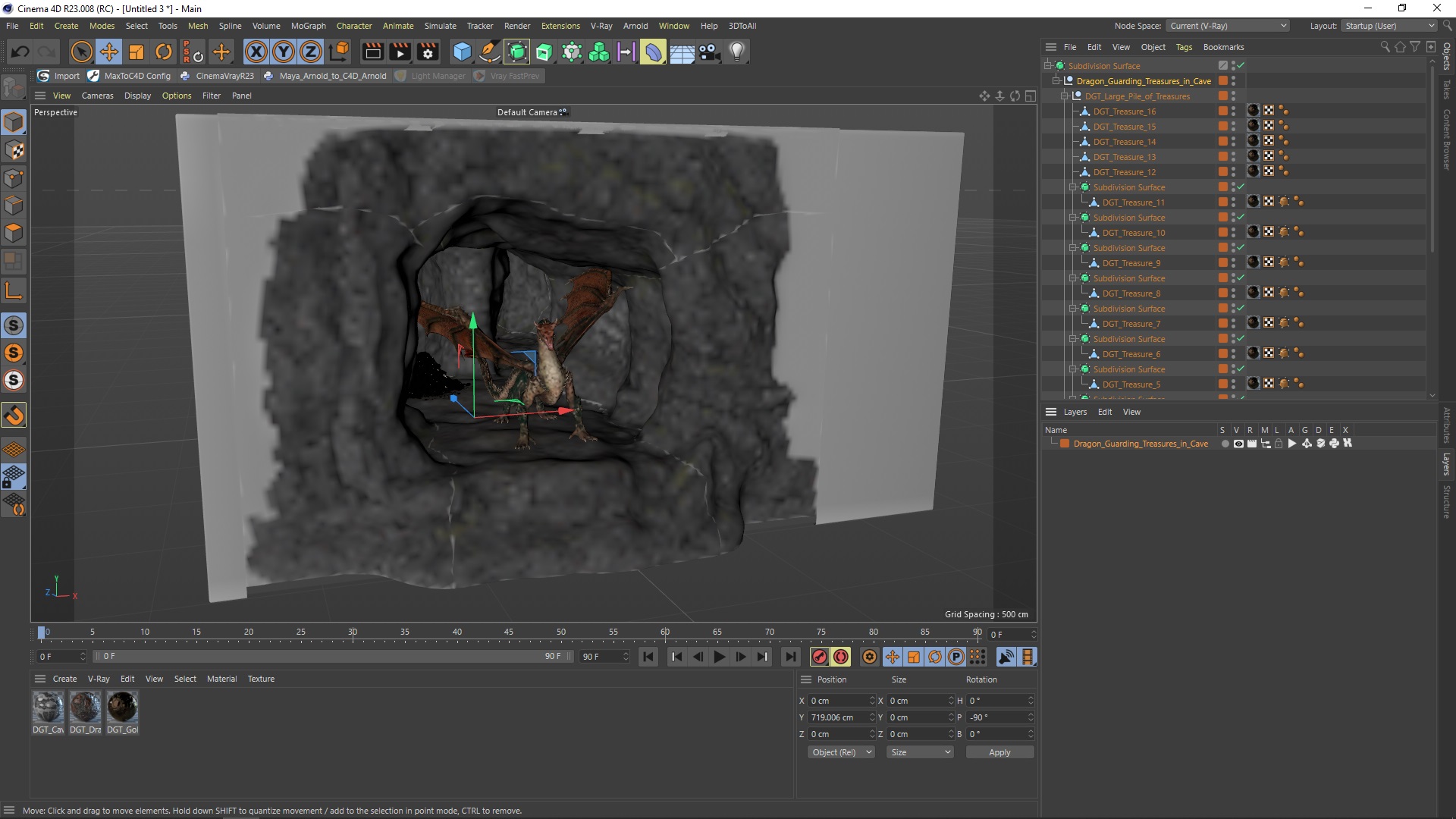The height and width of the screenshot is (819, 1456).
Task: Open the Node Space dropdown
Action: tap(1227, 26)
